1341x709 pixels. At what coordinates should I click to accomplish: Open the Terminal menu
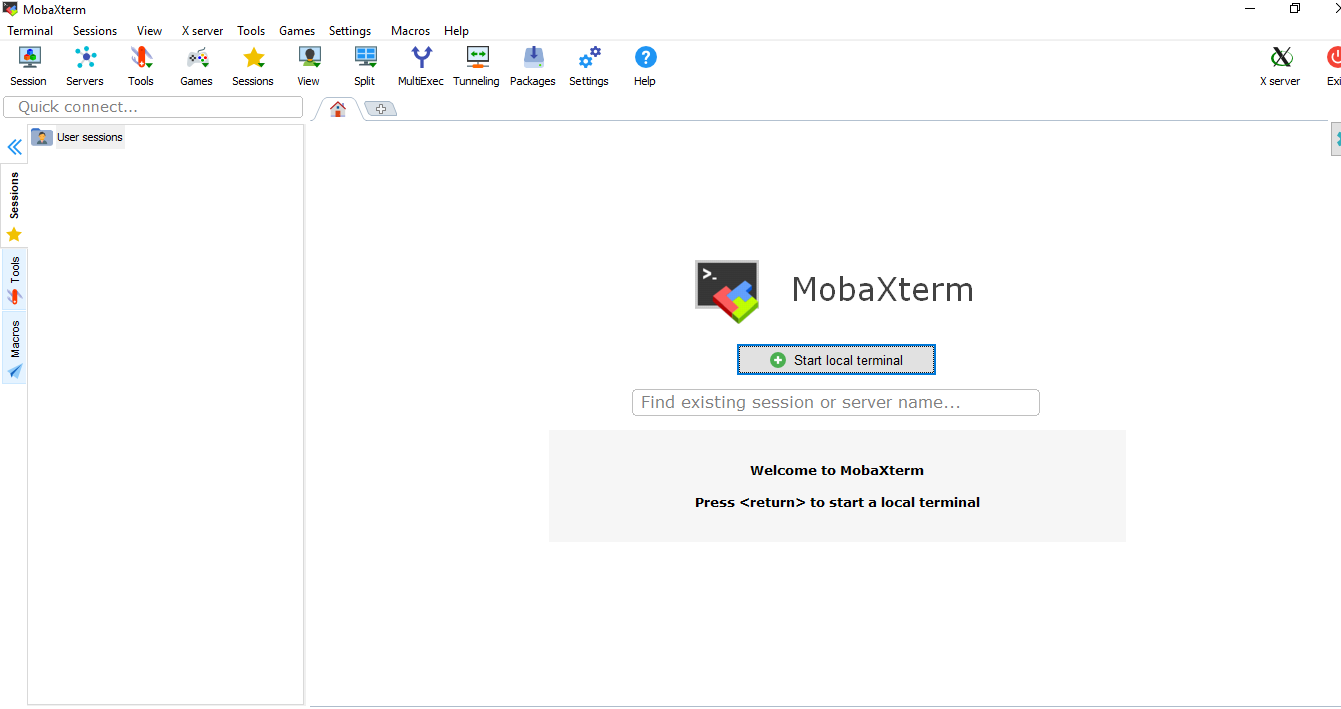click(x=30, y=31)
